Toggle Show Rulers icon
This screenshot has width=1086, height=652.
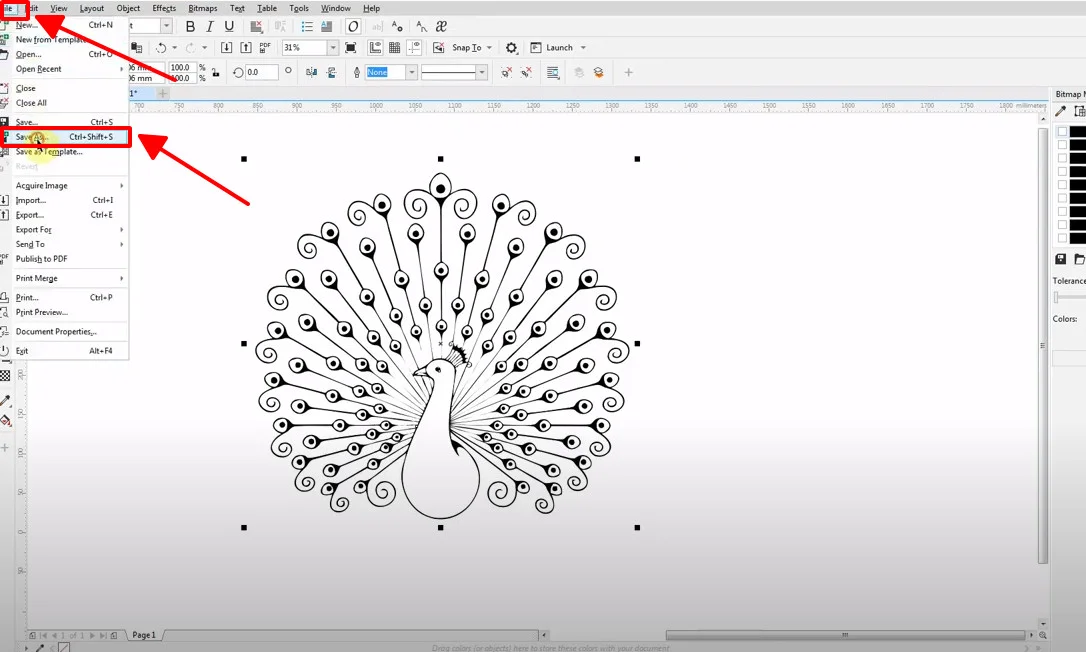[x=375, y=48]
